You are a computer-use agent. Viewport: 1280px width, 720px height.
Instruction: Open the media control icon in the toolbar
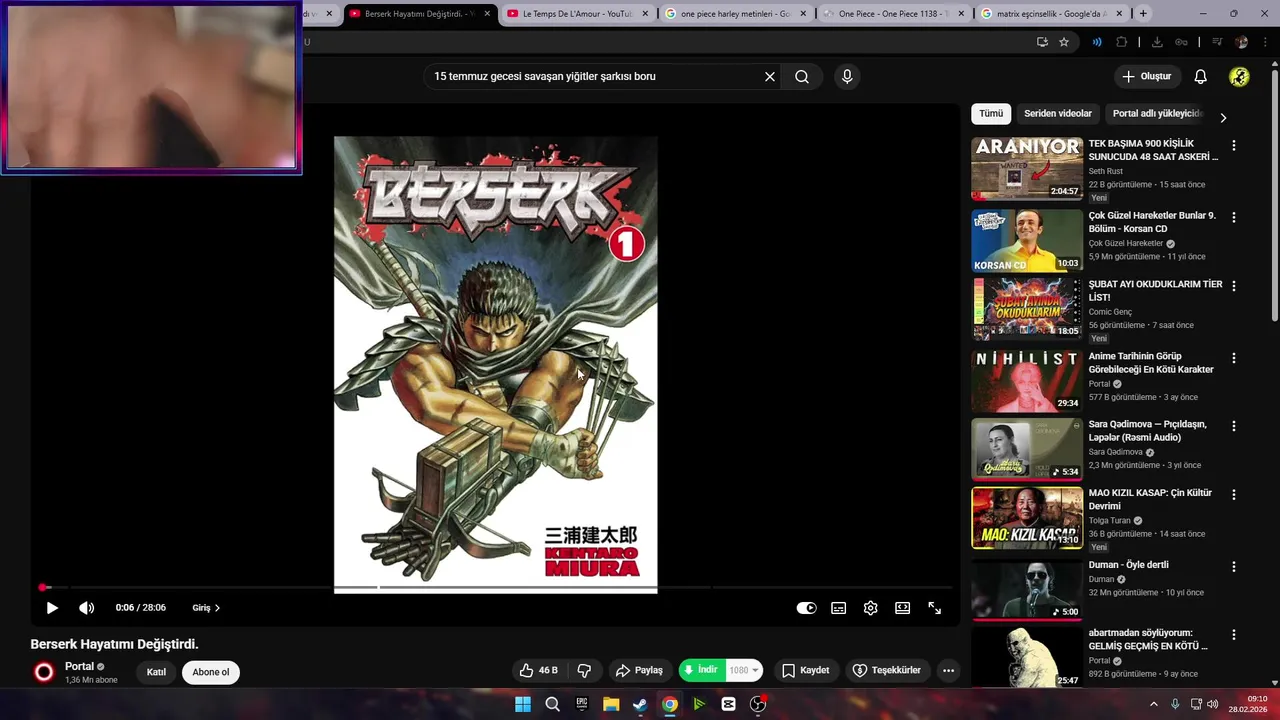(x=1217, y=42)
